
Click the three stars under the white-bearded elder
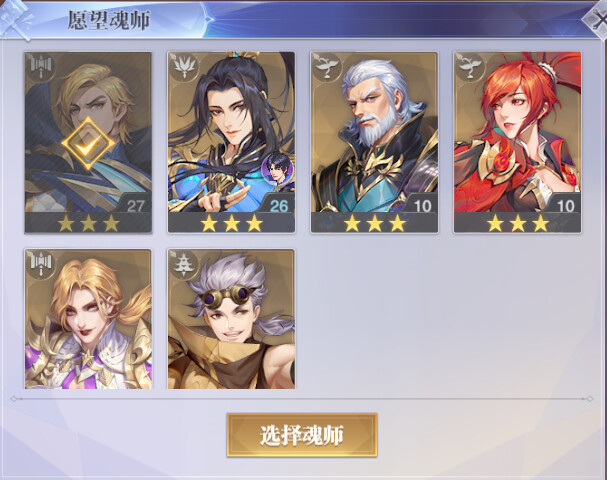click(x=374, y=224)
